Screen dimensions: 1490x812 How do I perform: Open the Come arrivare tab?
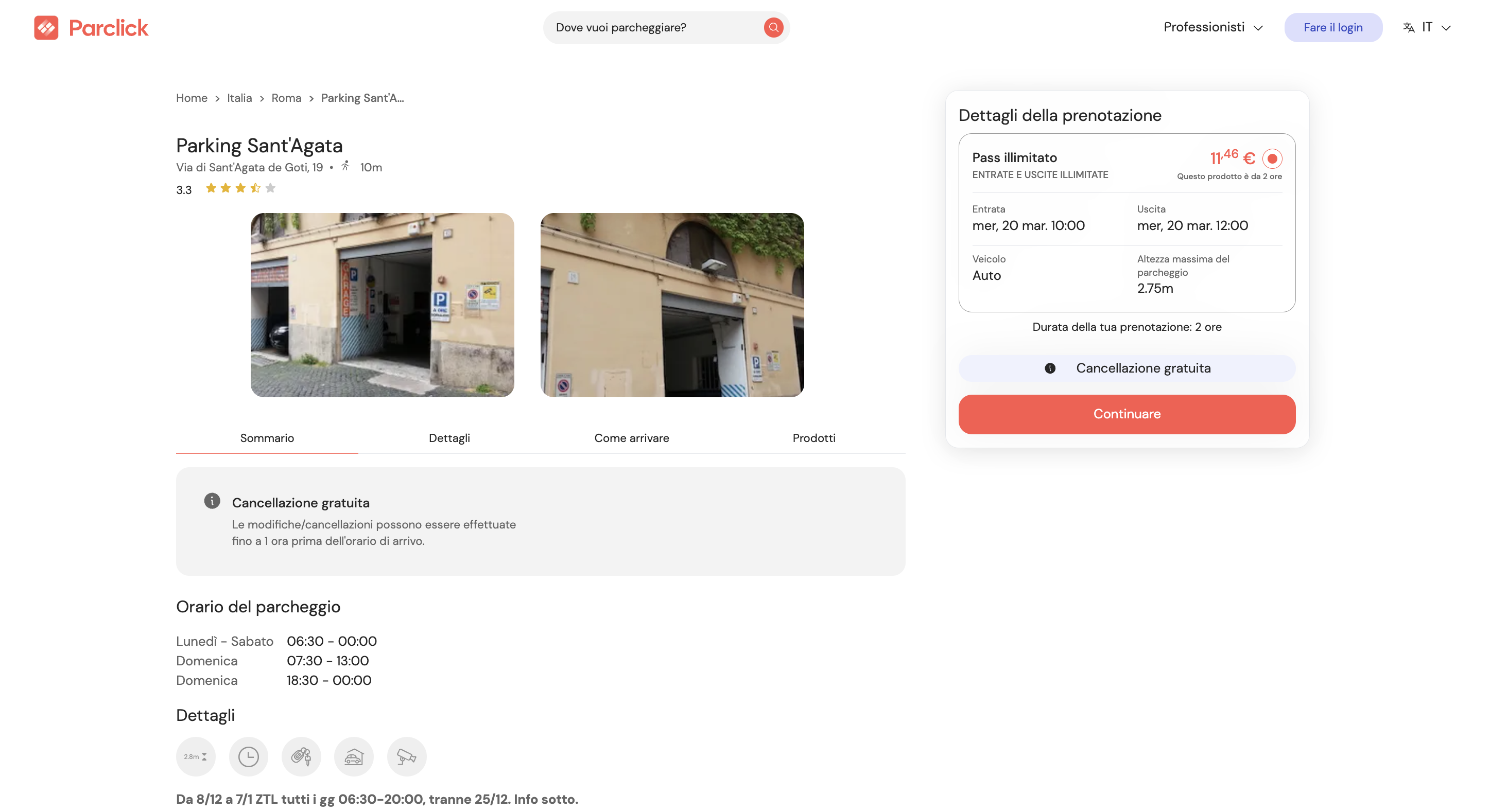tap(631, 438)
